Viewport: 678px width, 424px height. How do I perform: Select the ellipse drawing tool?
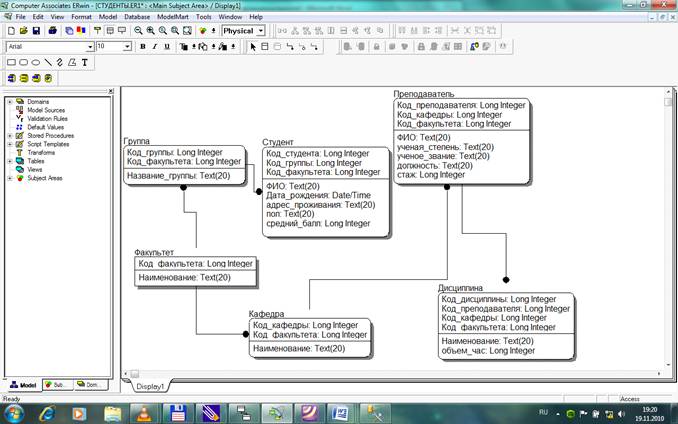[35, 62]
